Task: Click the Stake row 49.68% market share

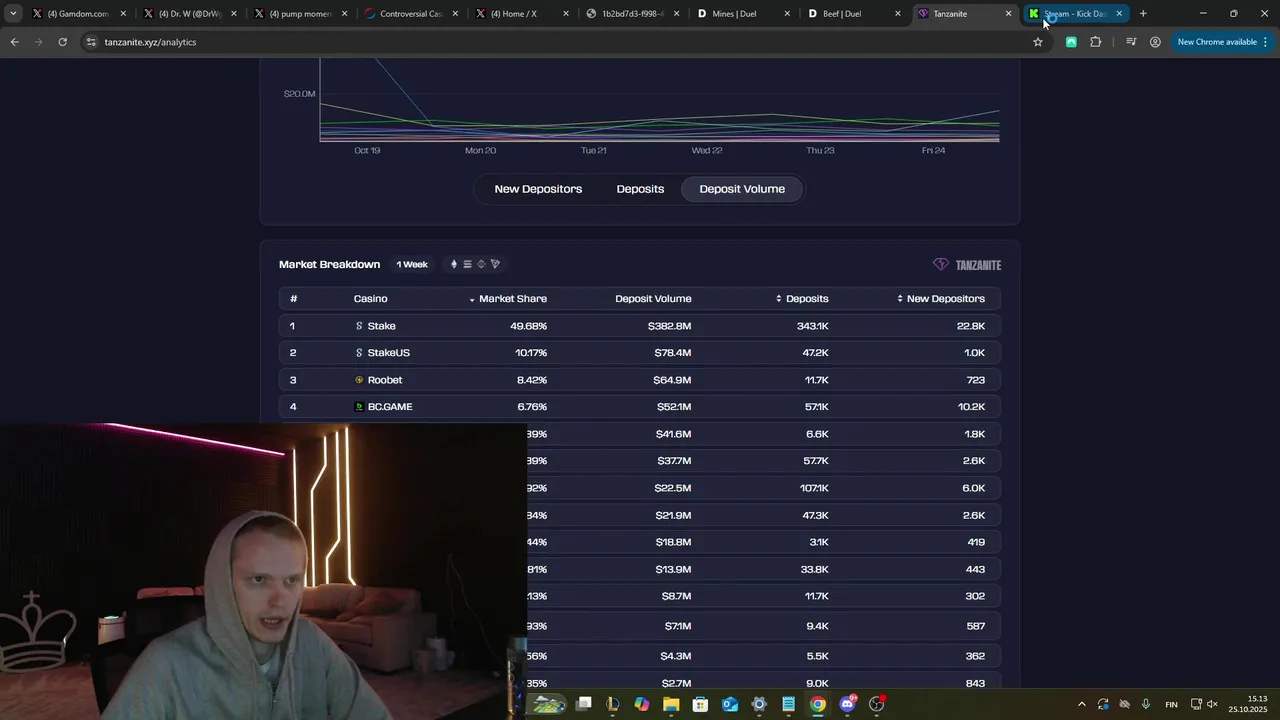Action: (528, 326)
